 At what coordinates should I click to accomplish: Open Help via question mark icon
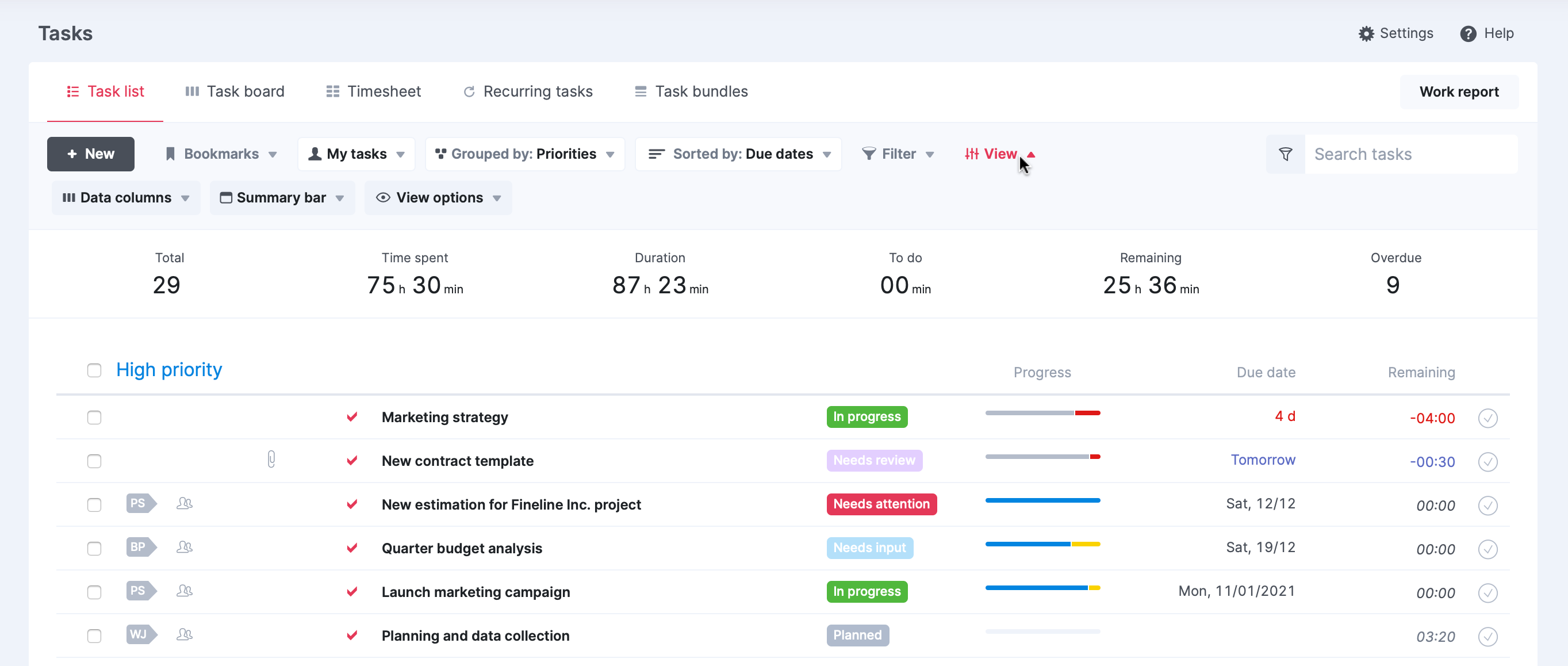coord(1467,33)
